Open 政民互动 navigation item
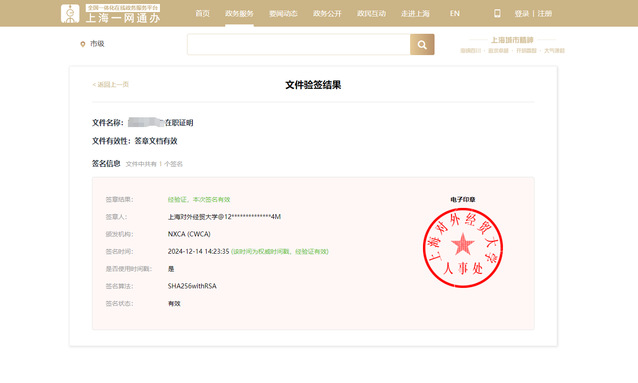Viewport: 638px width, 383px height. pyautogui.click(x=371, y=13)
